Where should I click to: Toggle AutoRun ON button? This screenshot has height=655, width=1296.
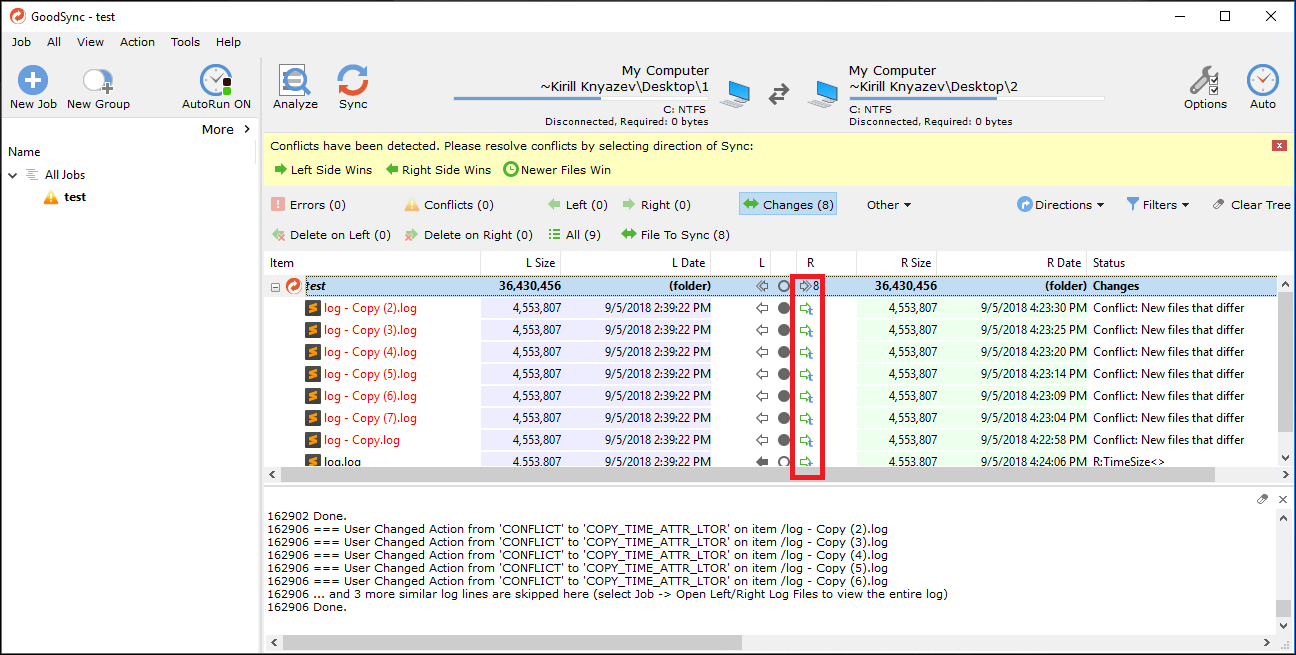[216, 82]
